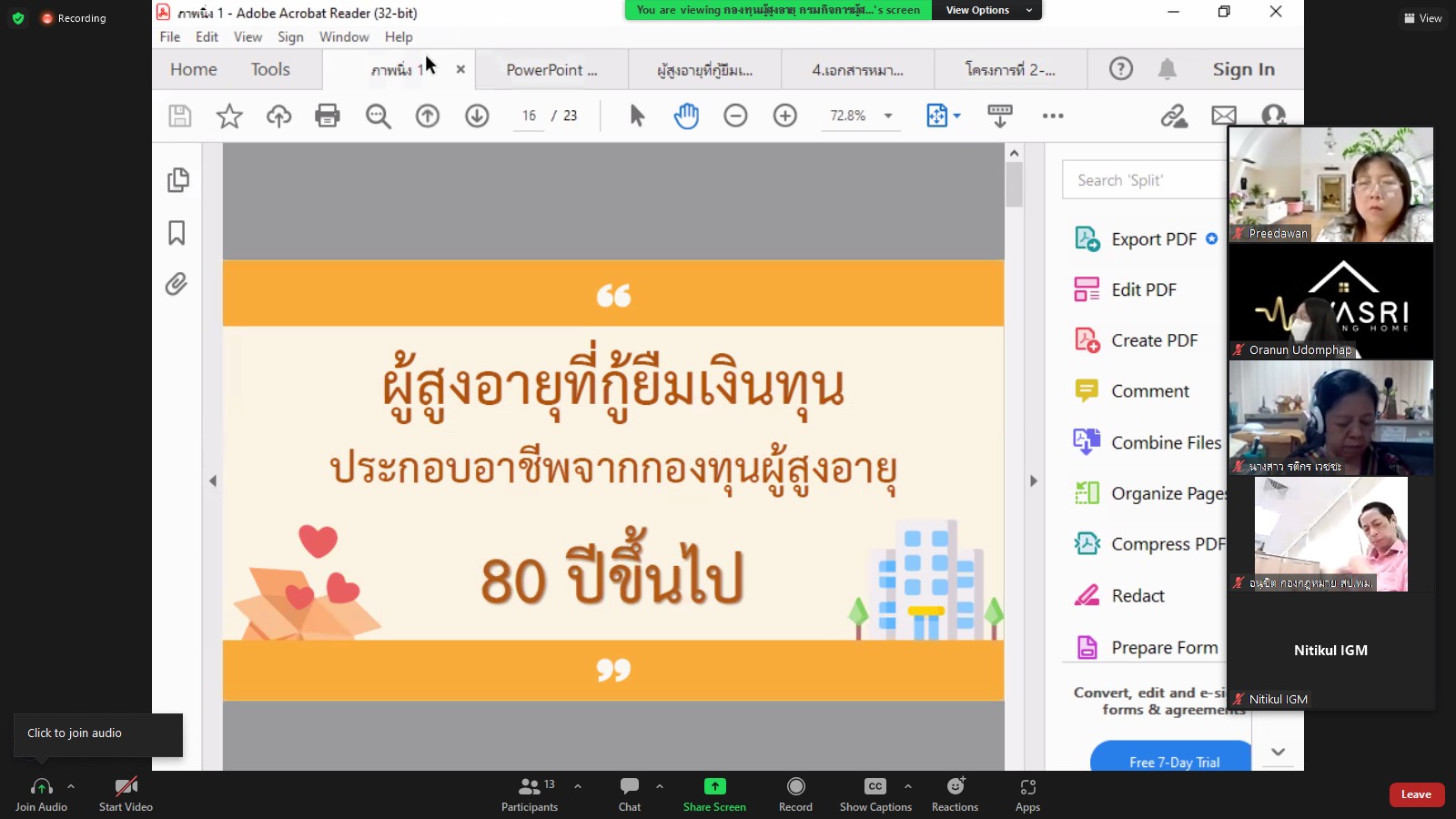The width and height of the screenshot is (1456, 819).
Task: Open the Window menu
Action: tap(344, 37)
